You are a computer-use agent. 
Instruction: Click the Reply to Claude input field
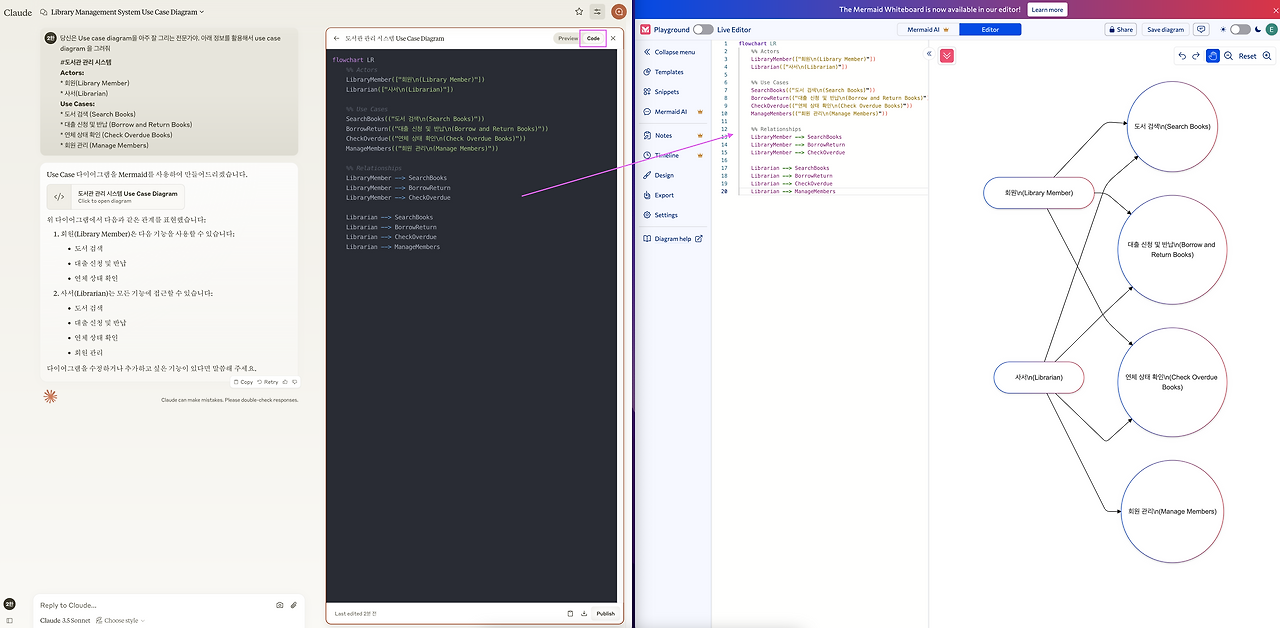150,605
